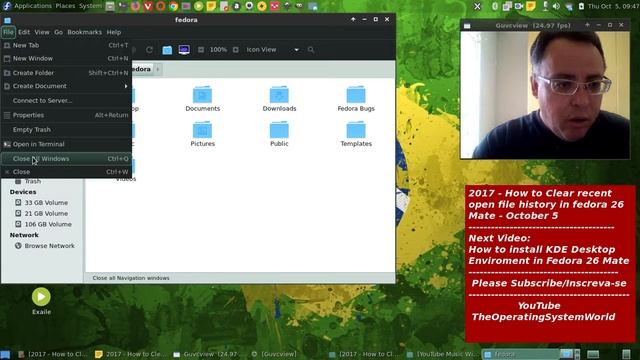This screenshot has height=360, width=640.
Task: Select New Tab from File menu
Action: 66,45
